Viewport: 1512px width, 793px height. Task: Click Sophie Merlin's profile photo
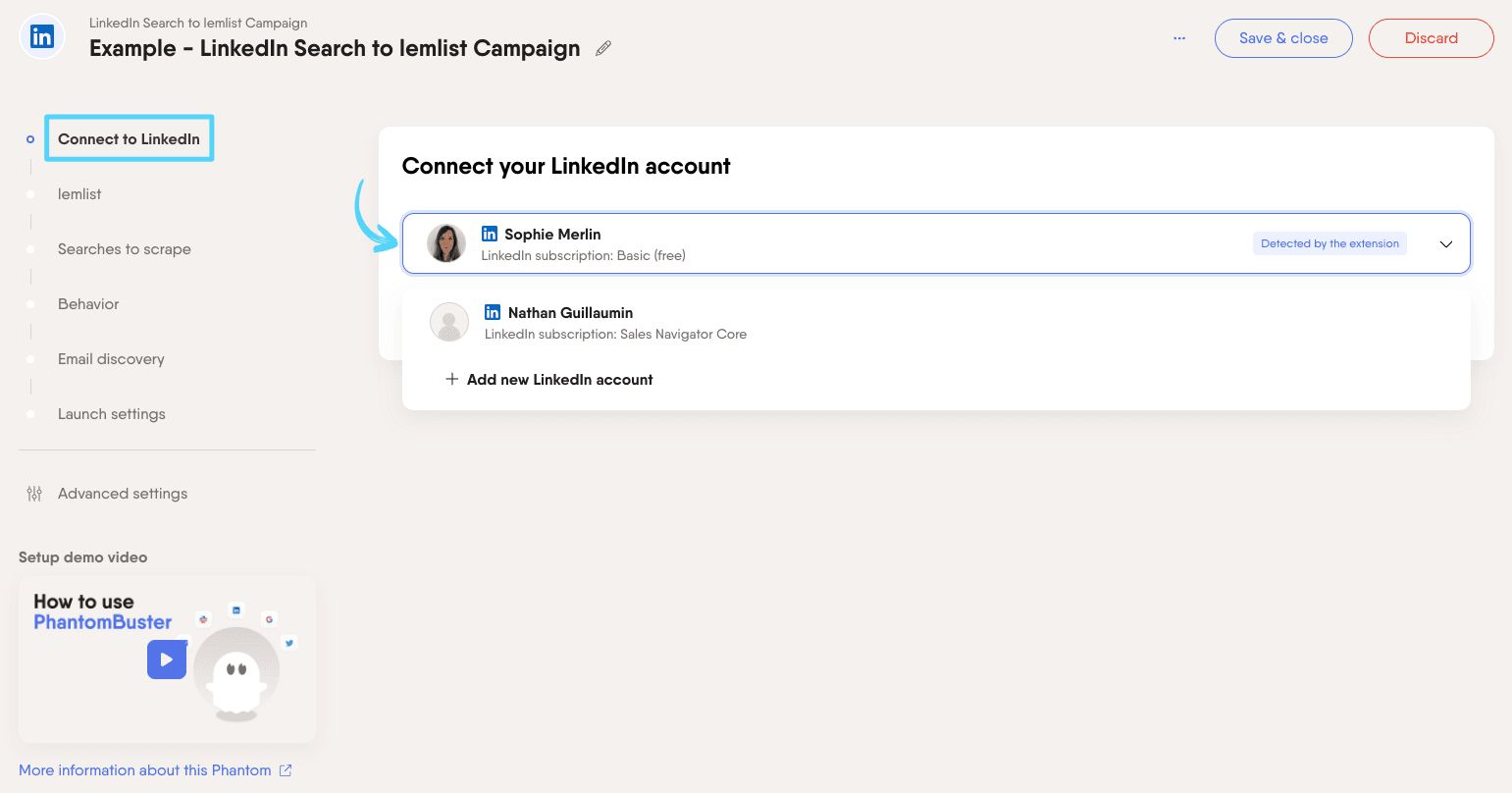tap(446, 243)
